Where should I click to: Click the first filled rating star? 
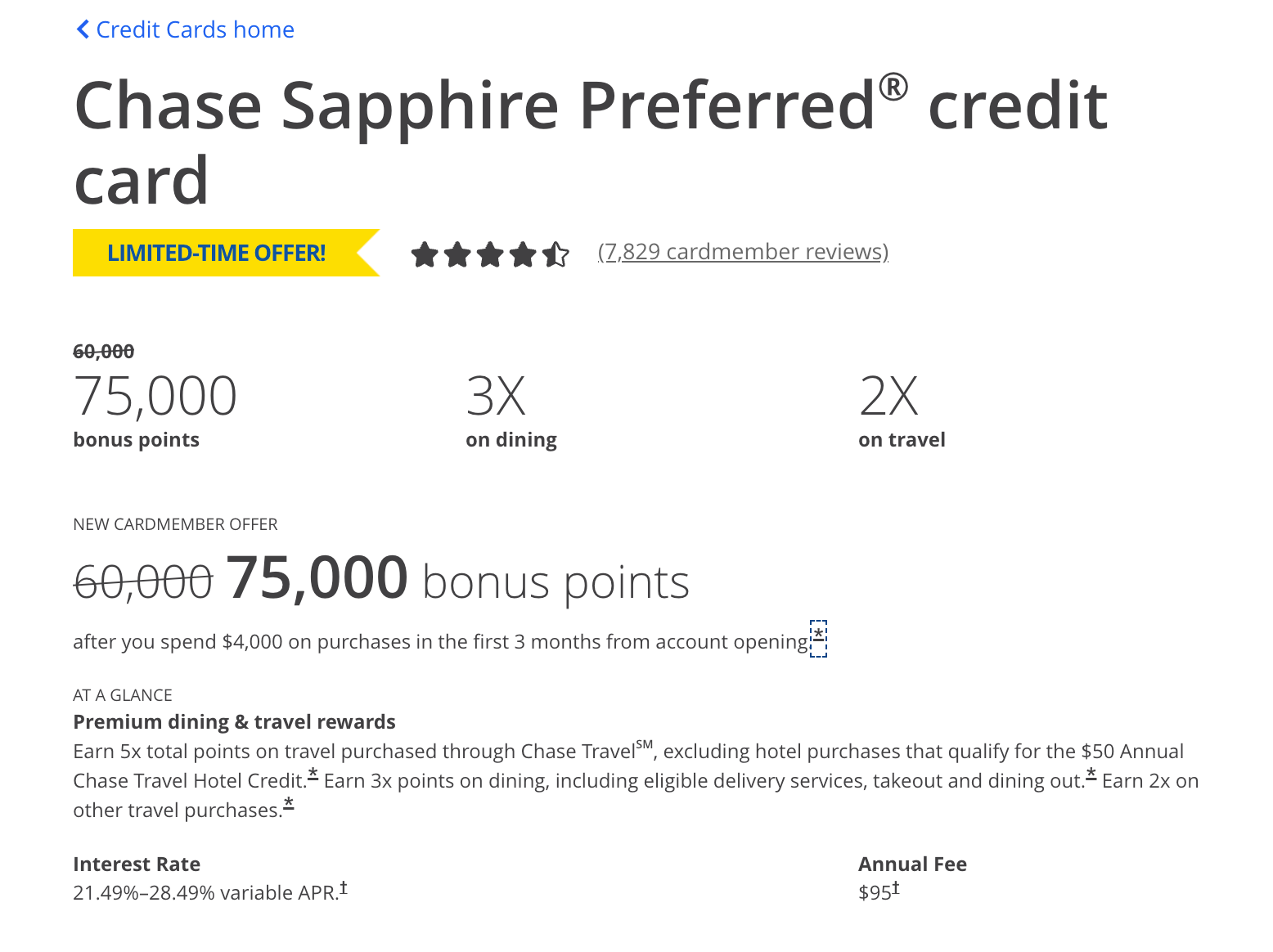point(425,254)
